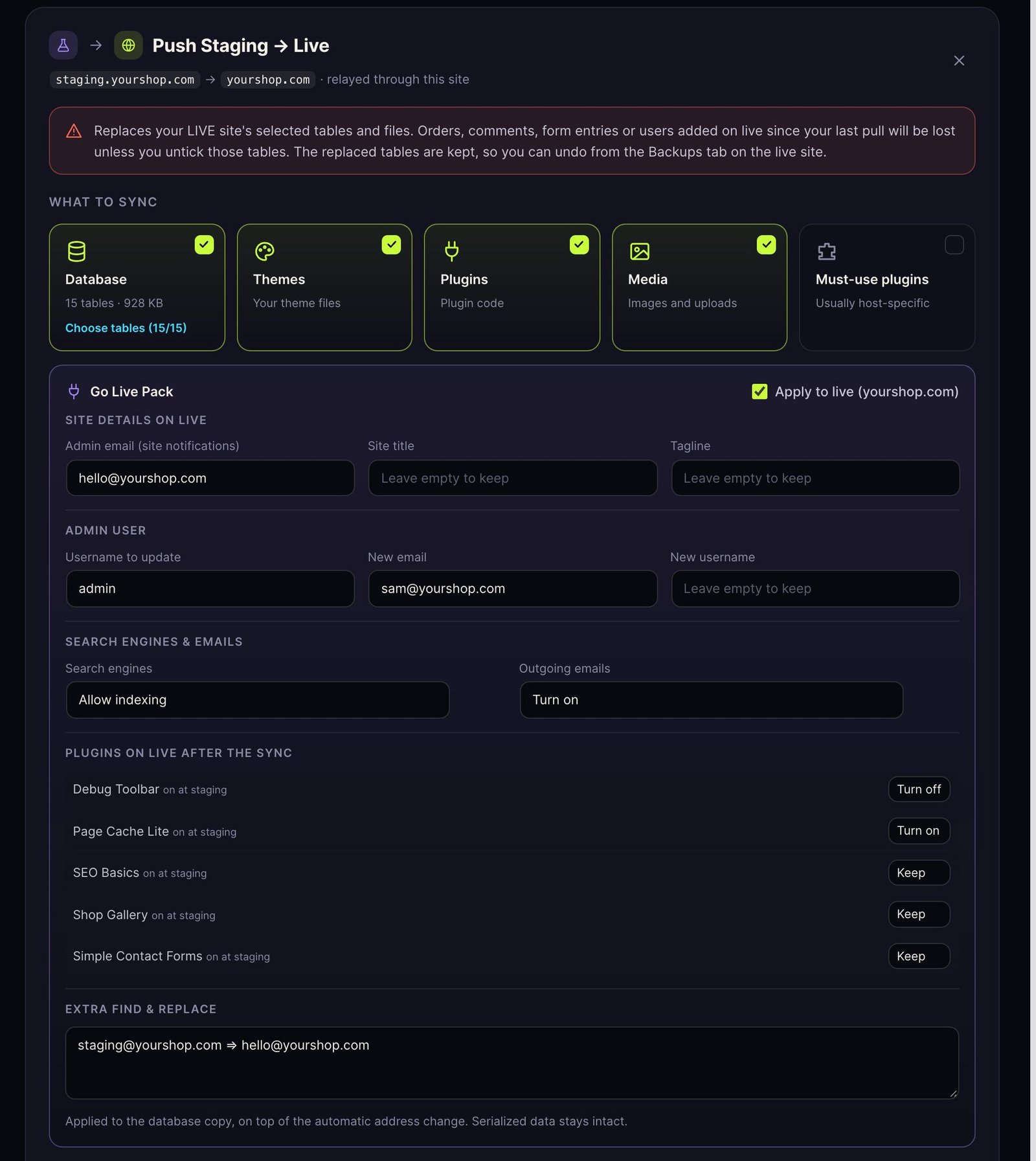Open the Outgoing emails dropdown
The height and width of the screenshot is (1161, 1036).
(711, 700)
